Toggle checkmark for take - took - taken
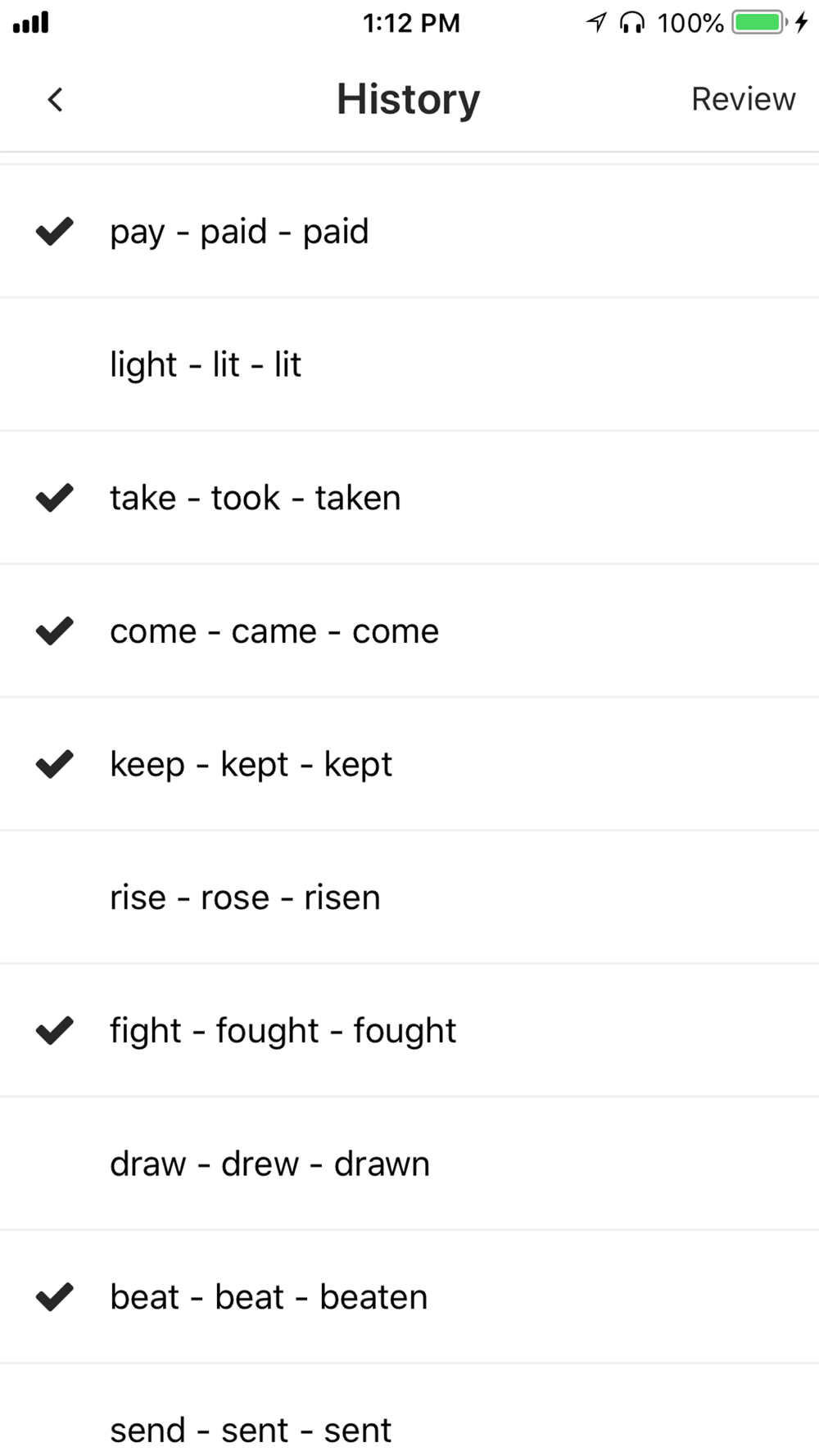The height and width of the screenshot is (1456, 819). pos(55,498)
